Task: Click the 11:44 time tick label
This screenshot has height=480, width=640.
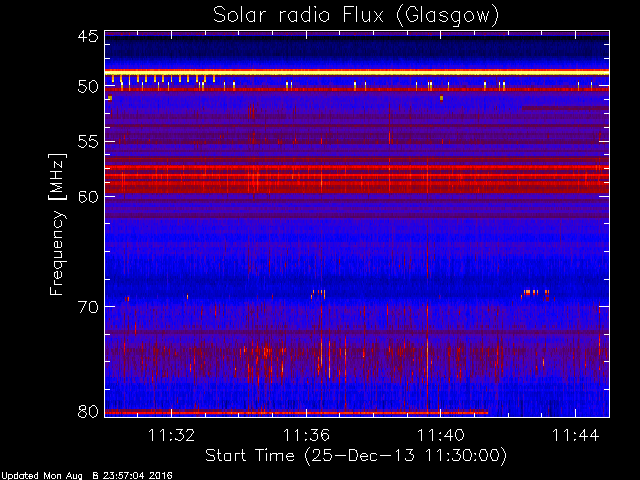Action: (576, 435)
